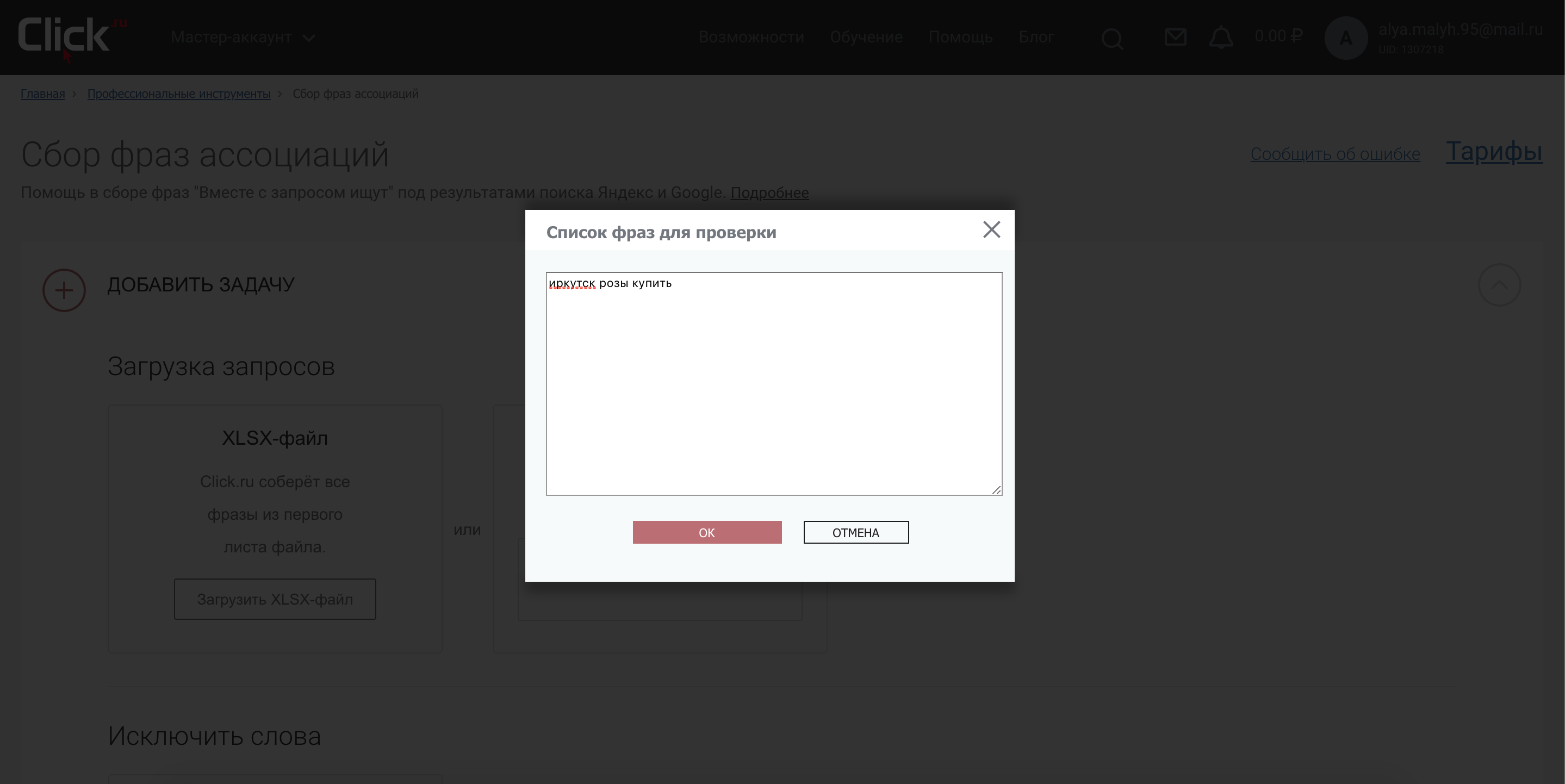Confirm the phrase list with OK button
Image resolution: width=1565 pixels, height=784 pixels.
pyautogui.click(x=707, y=533)
